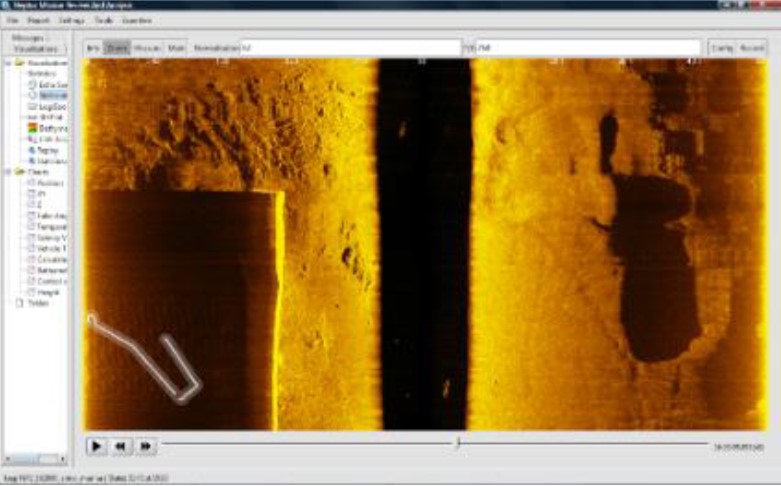Click the rewind playback button
781x486 pixels.
[x=121, y=446]
